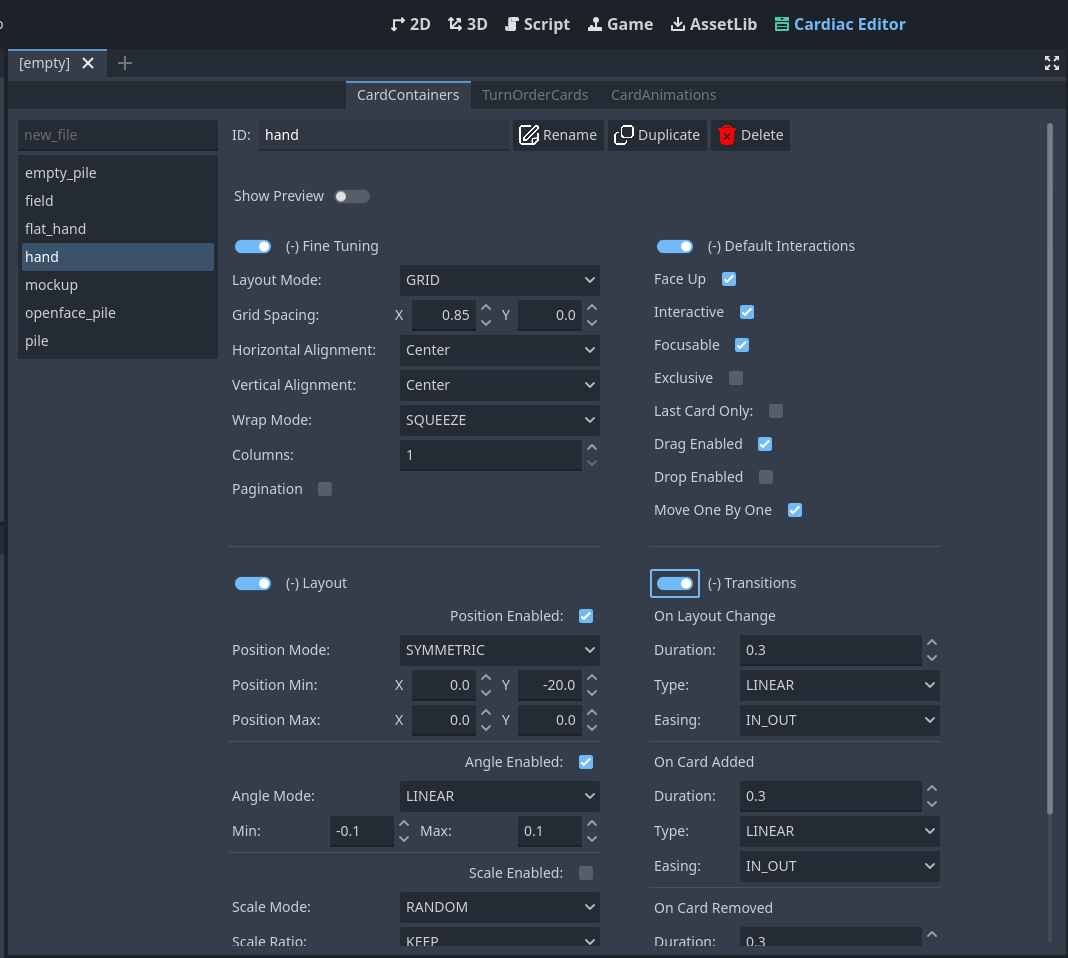
Task: Click the Duplicate button
Action: pos(657,135)
